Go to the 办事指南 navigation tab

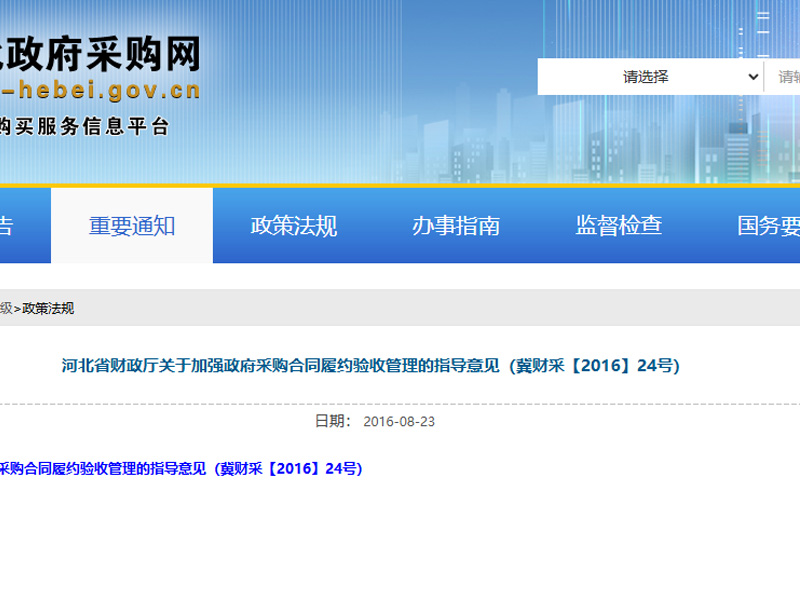tap(456, 226)
